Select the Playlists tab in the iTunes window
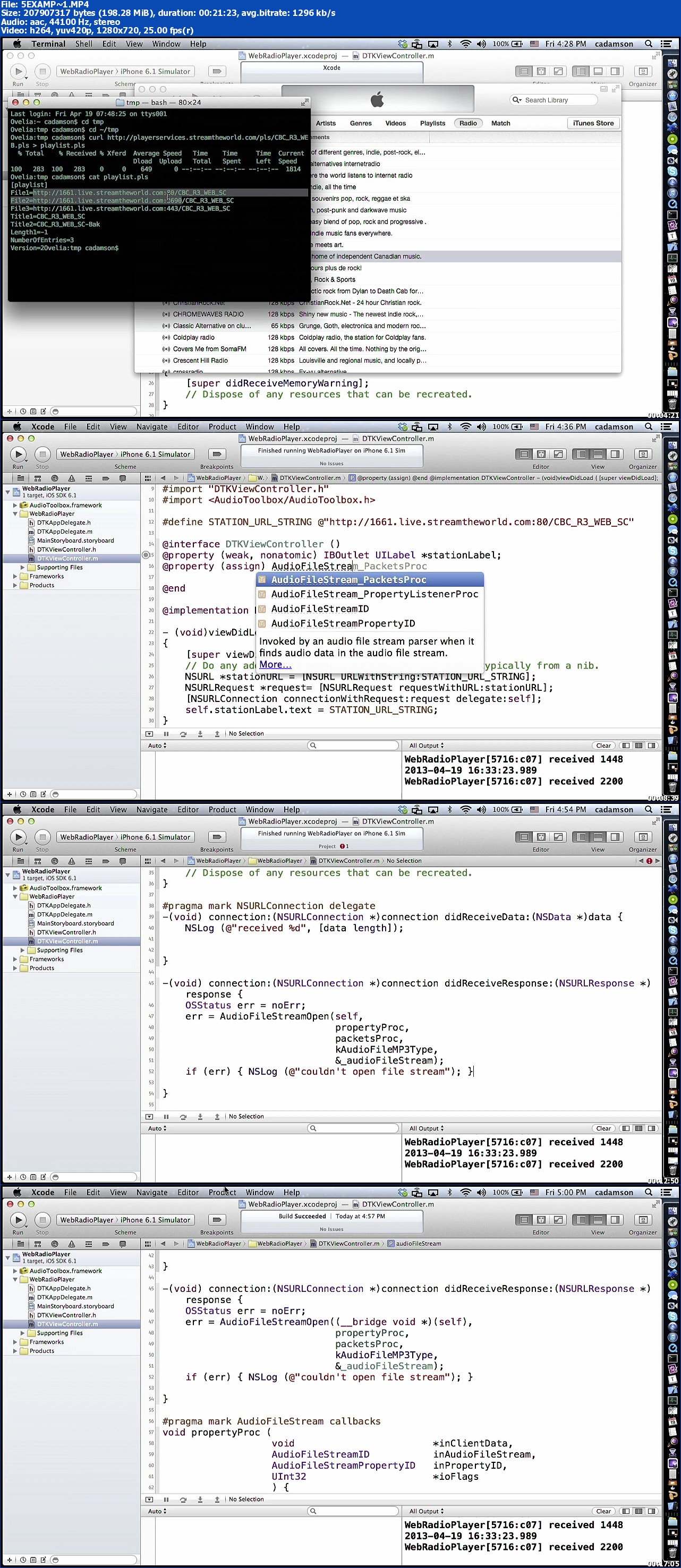The height and width of the screenshot is (1568, 681). point(432,123)
